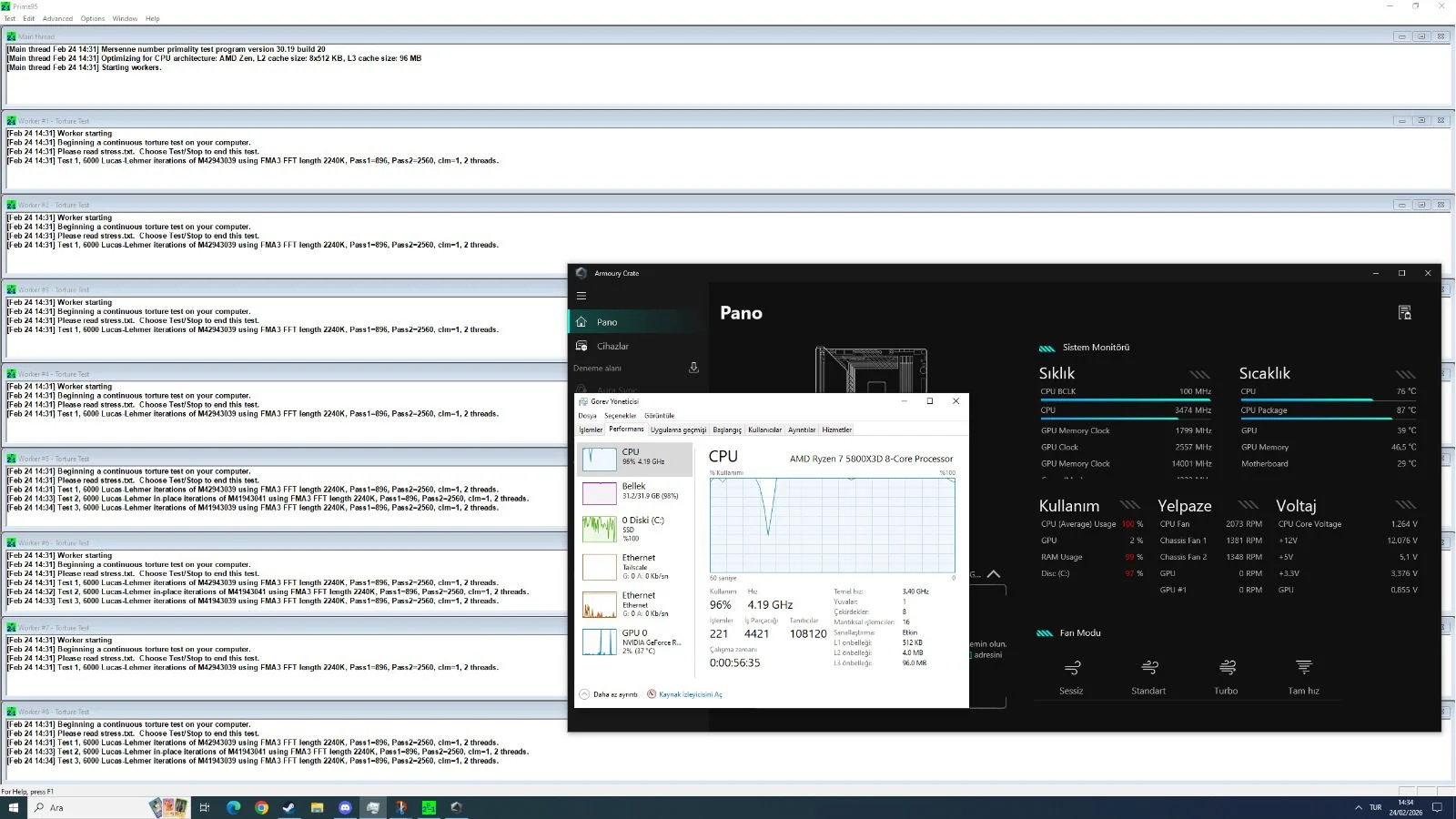1456x819 pixels.
Task: Click the Kullanım section grip icon
Action: (x=1130, y=505)
